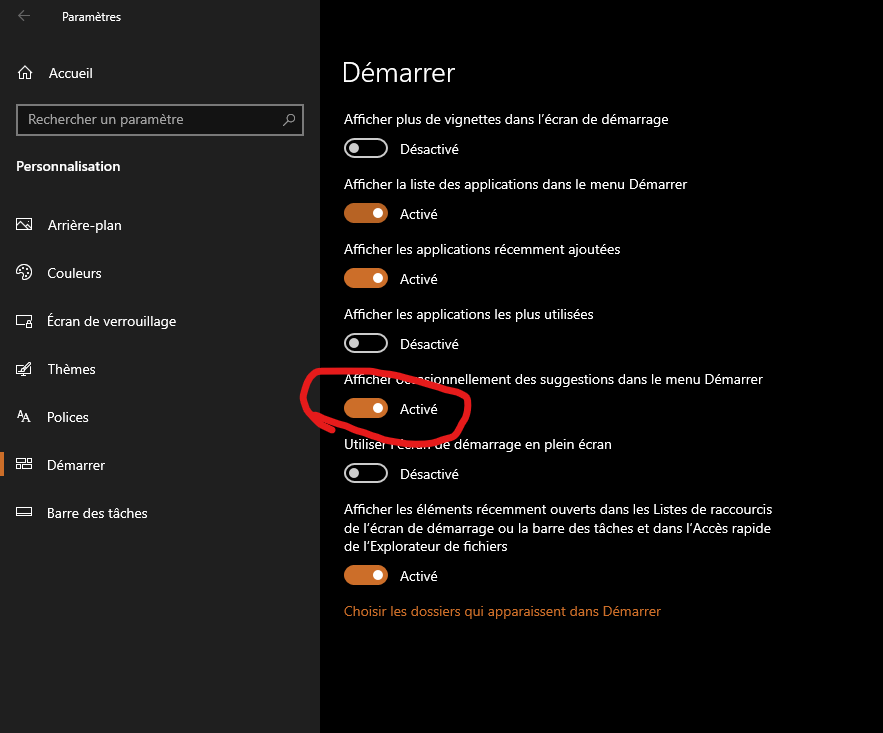Turn off recently opened items toggle

click(365, 576)
